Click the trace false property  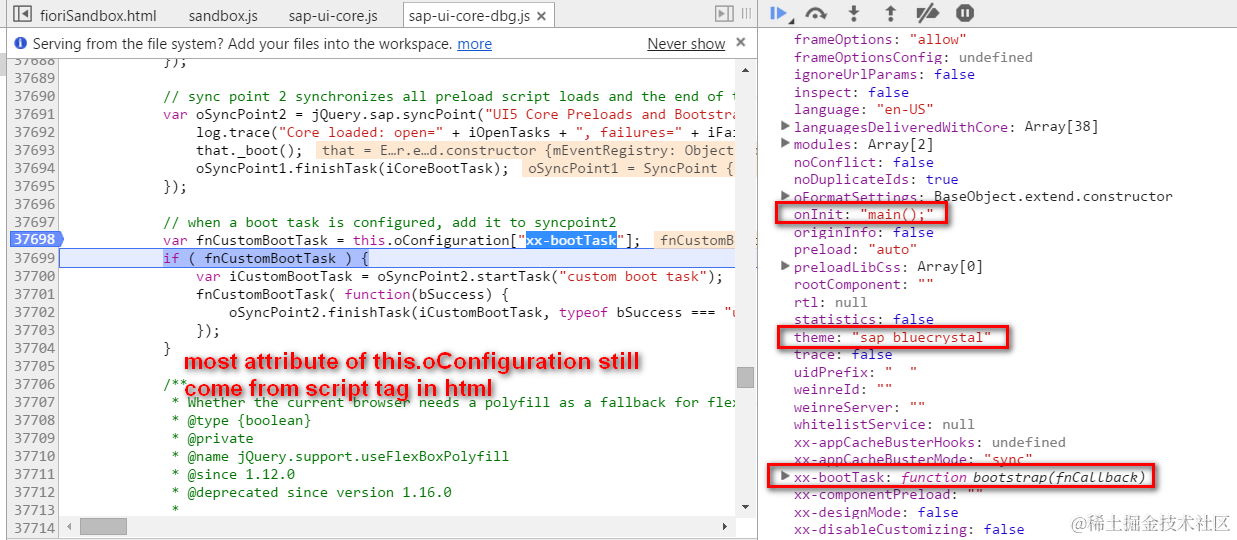pos(843,354)
